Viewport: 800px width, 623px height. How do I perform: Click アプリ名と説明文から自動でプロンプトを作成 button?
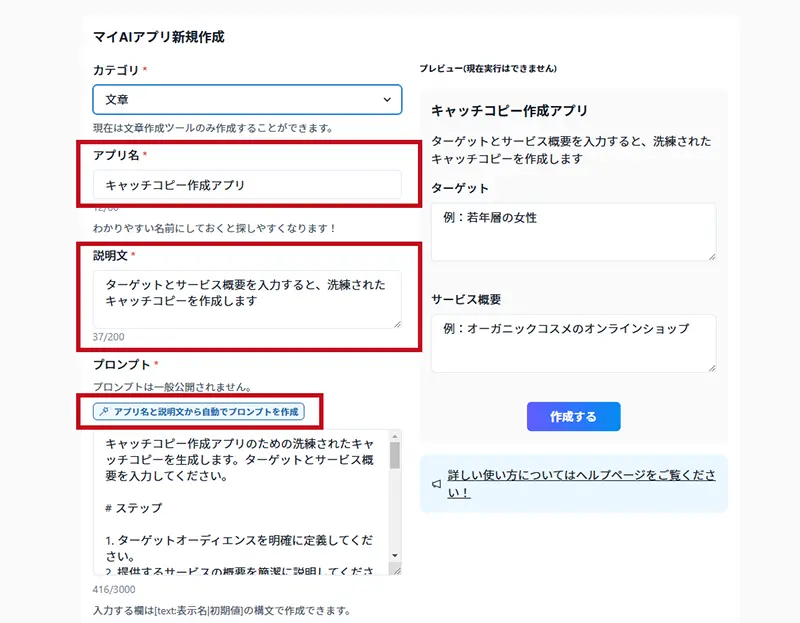point(198,412)
